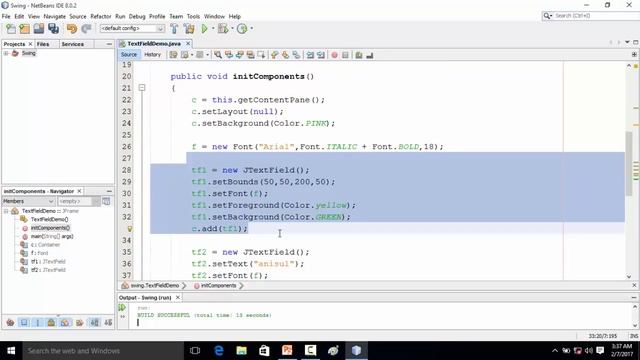Click the Open Project toolbar icon
This screenshot has height=360, width=640.
tap(39, 29)
